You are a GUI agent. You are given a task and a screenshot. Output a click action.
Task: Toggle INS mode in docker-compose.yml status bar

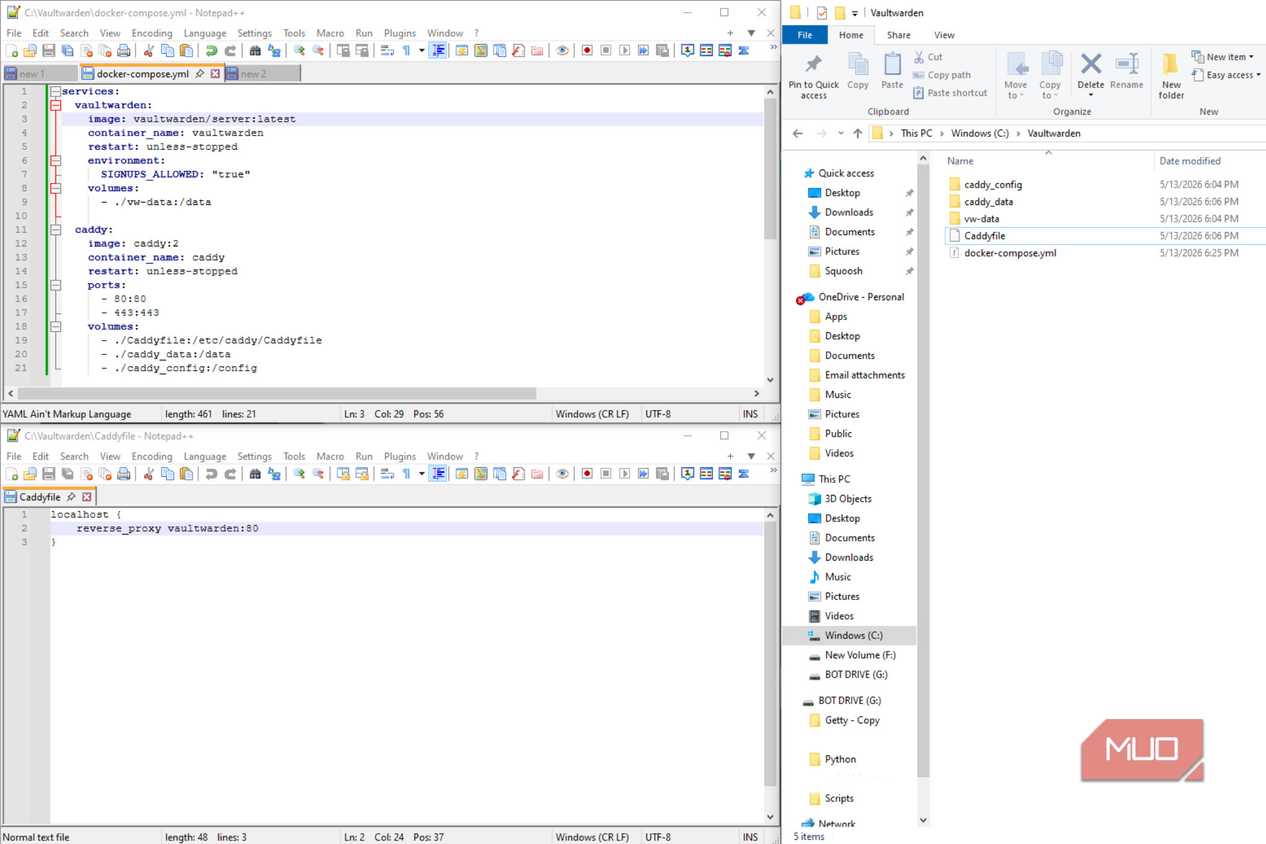(750, 414)
